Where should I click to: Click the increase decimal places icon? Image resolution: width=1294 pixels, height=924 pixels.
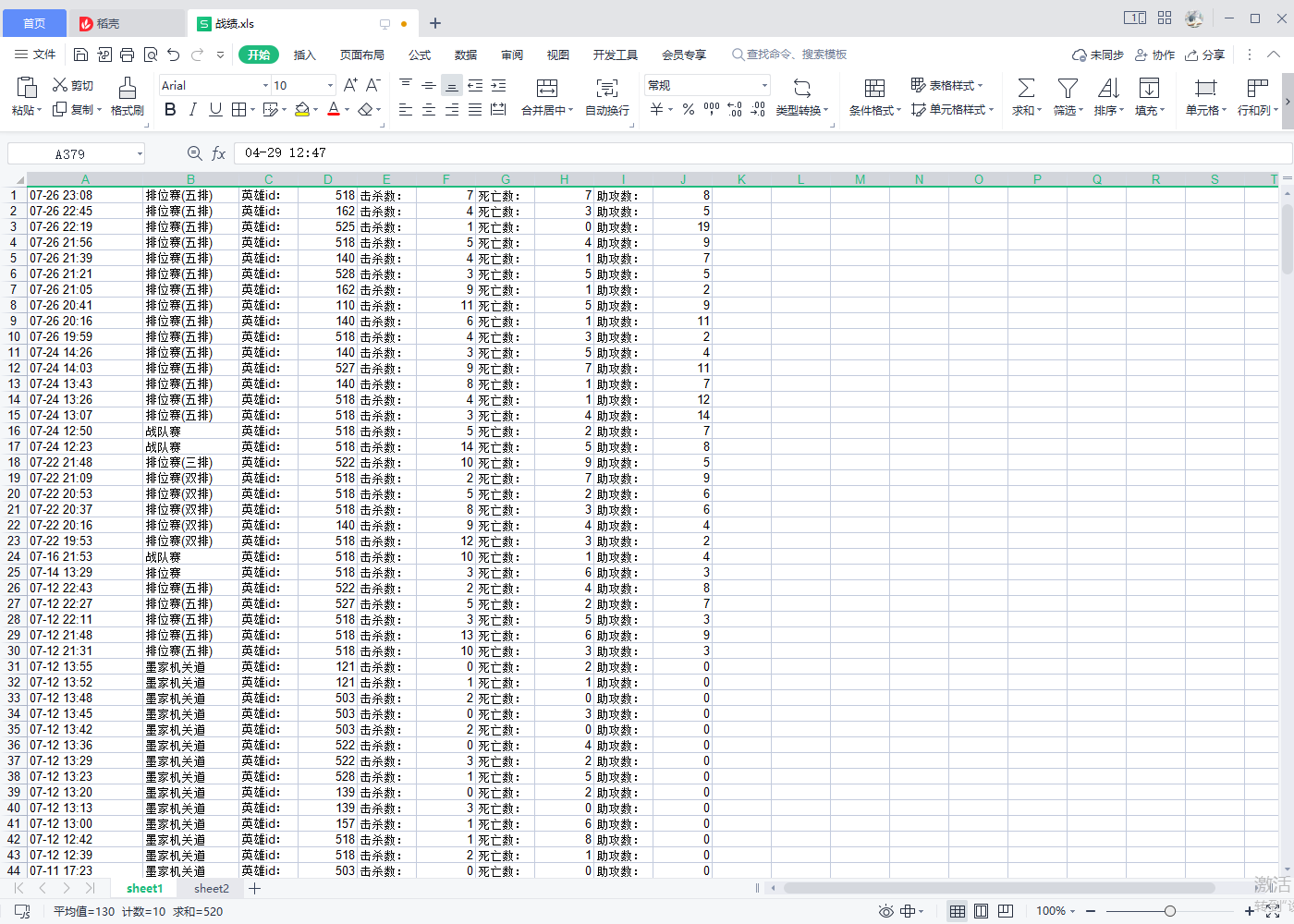click(735, 110)
